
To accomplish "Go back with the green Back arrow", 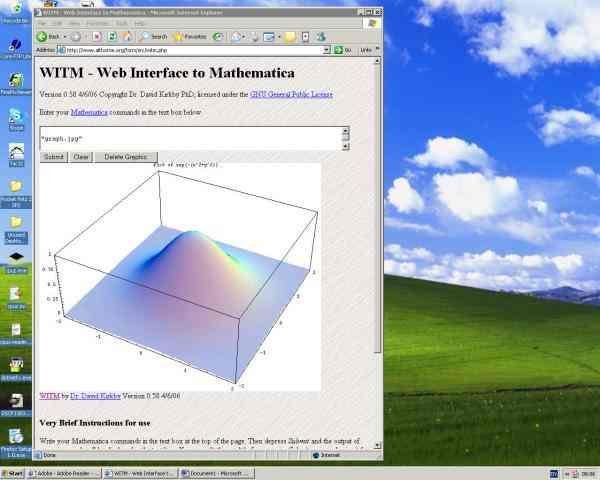I will 49,37.
